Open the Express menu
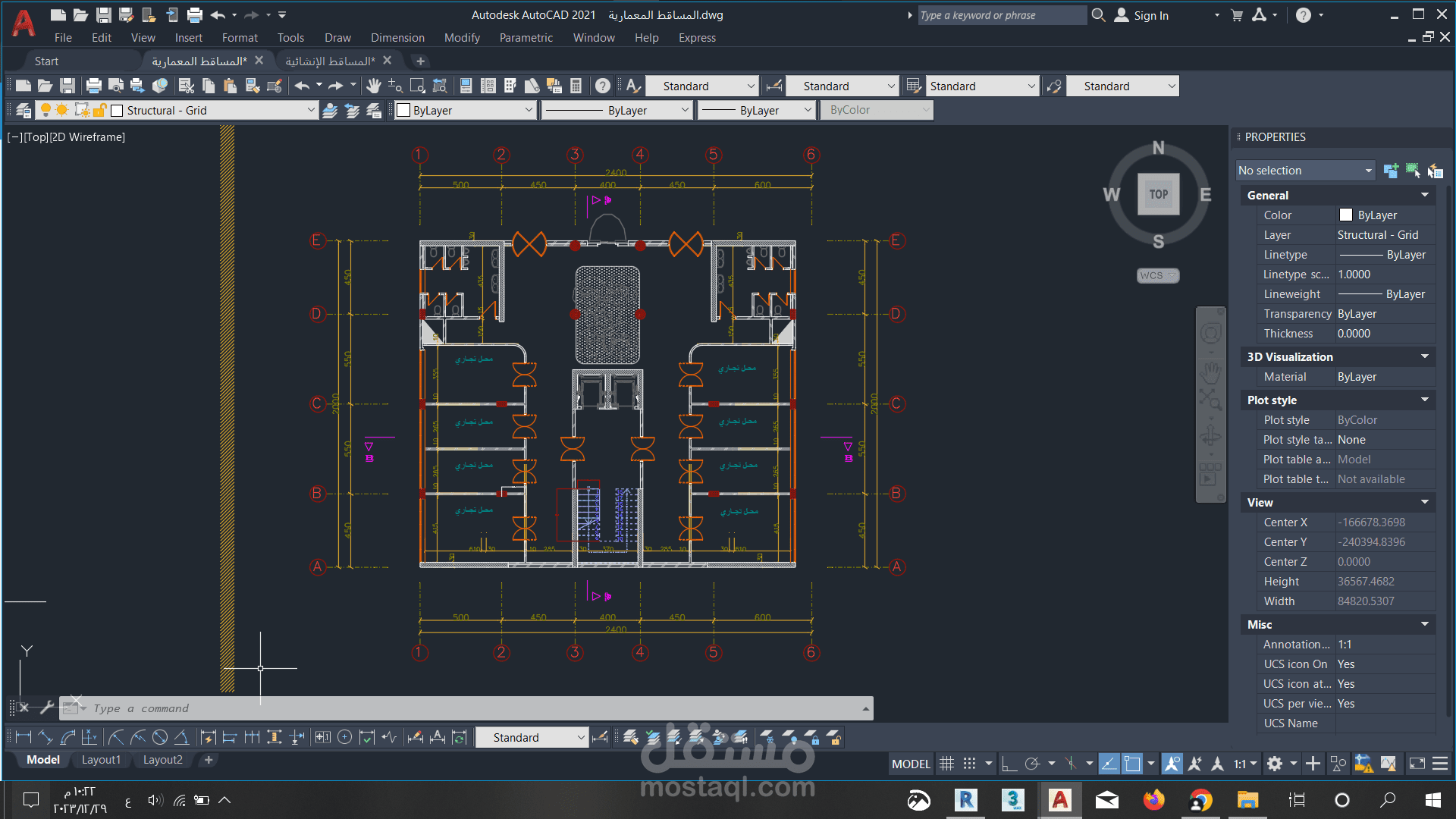This screenshot has width=1456, height=819. [x=697, y=38]
